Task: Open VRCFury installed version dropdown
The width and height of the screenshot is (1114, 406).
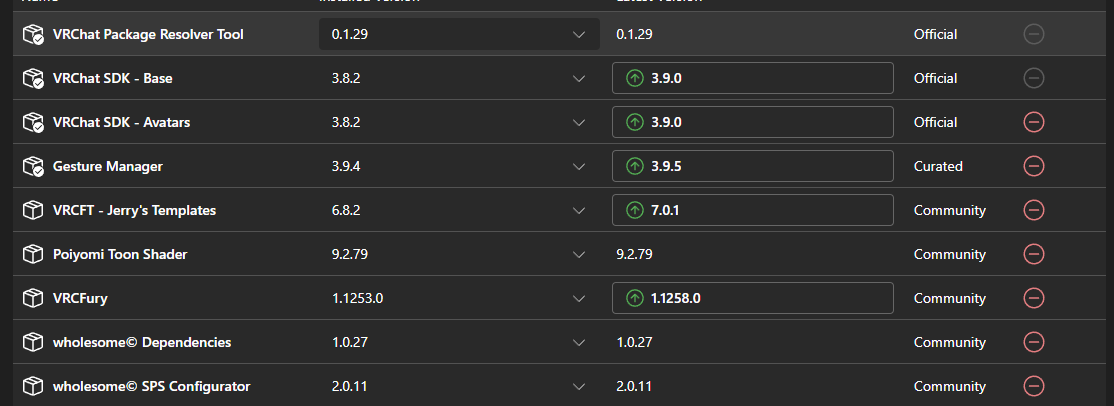Action: pyautogui.click(x=578, y=298)
